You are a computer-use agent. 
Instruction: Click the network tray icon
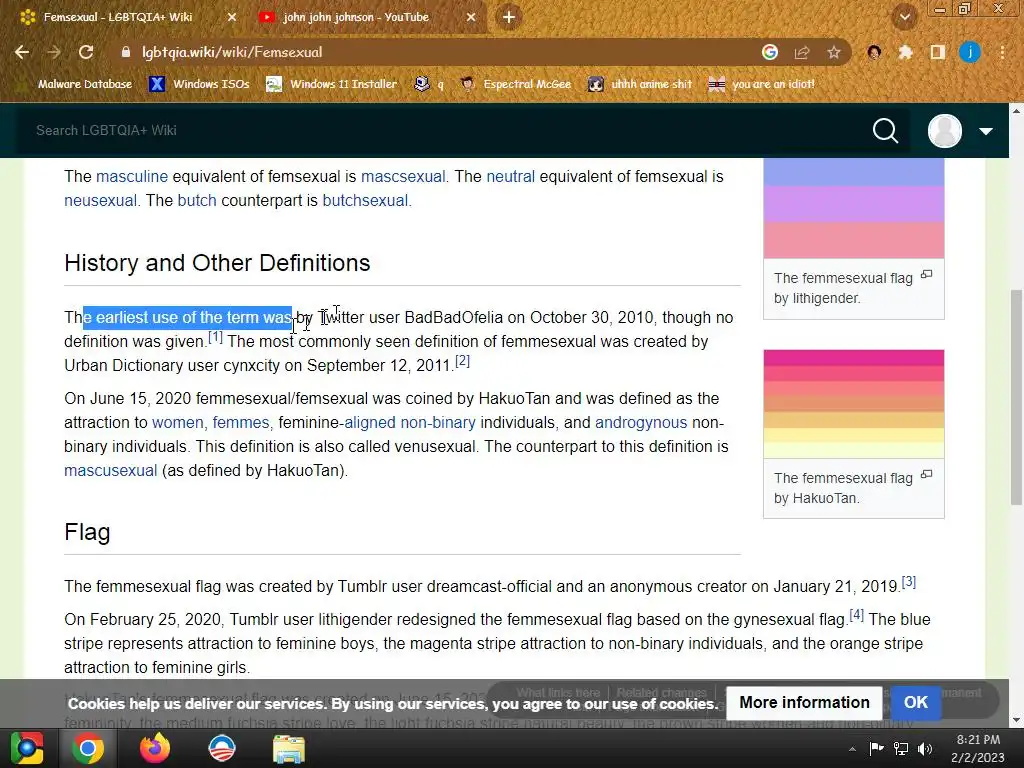pos(901,749)
